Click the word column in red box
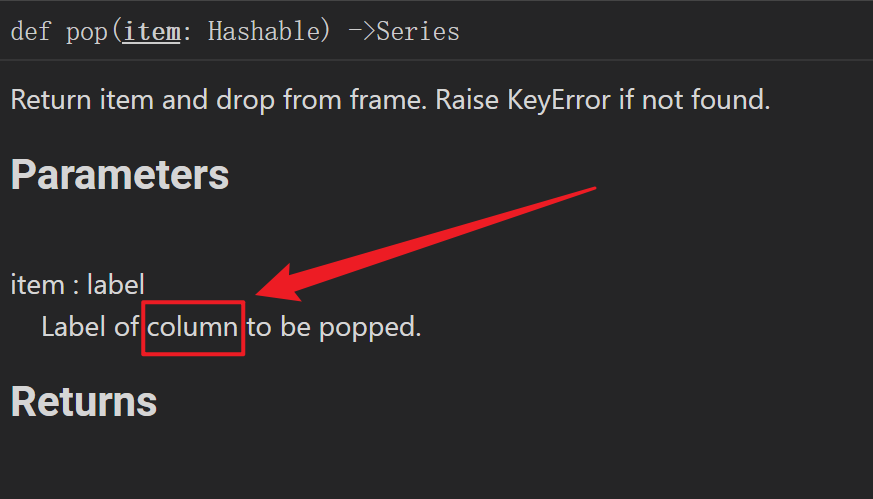The width and height of the screenshot is (873, 499). (193, 327)
